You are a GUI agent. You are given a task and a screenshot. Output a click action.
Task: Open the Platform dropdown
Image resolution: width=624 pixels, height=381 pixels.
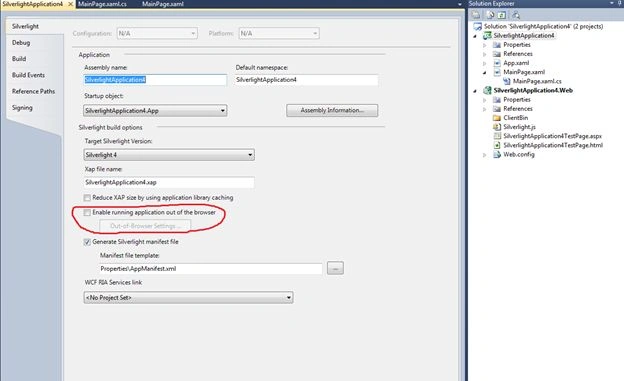pyautogui.click(x=315, y=33)
